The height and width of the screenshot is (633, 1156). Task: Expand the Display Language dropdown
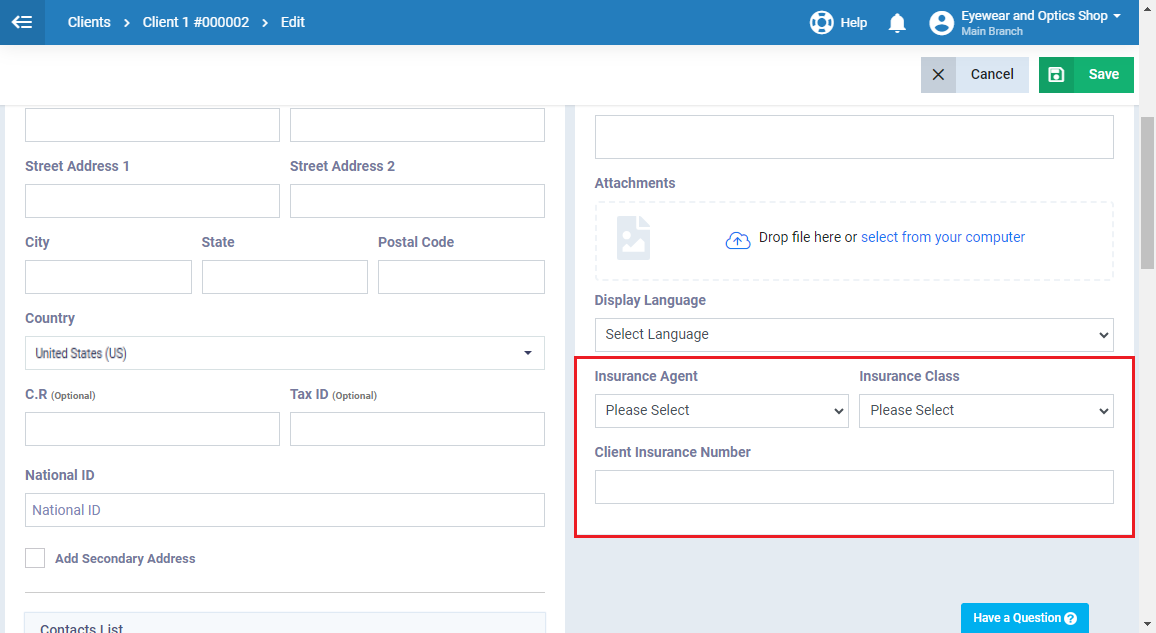pyautogui.click(x=853, y=334)
